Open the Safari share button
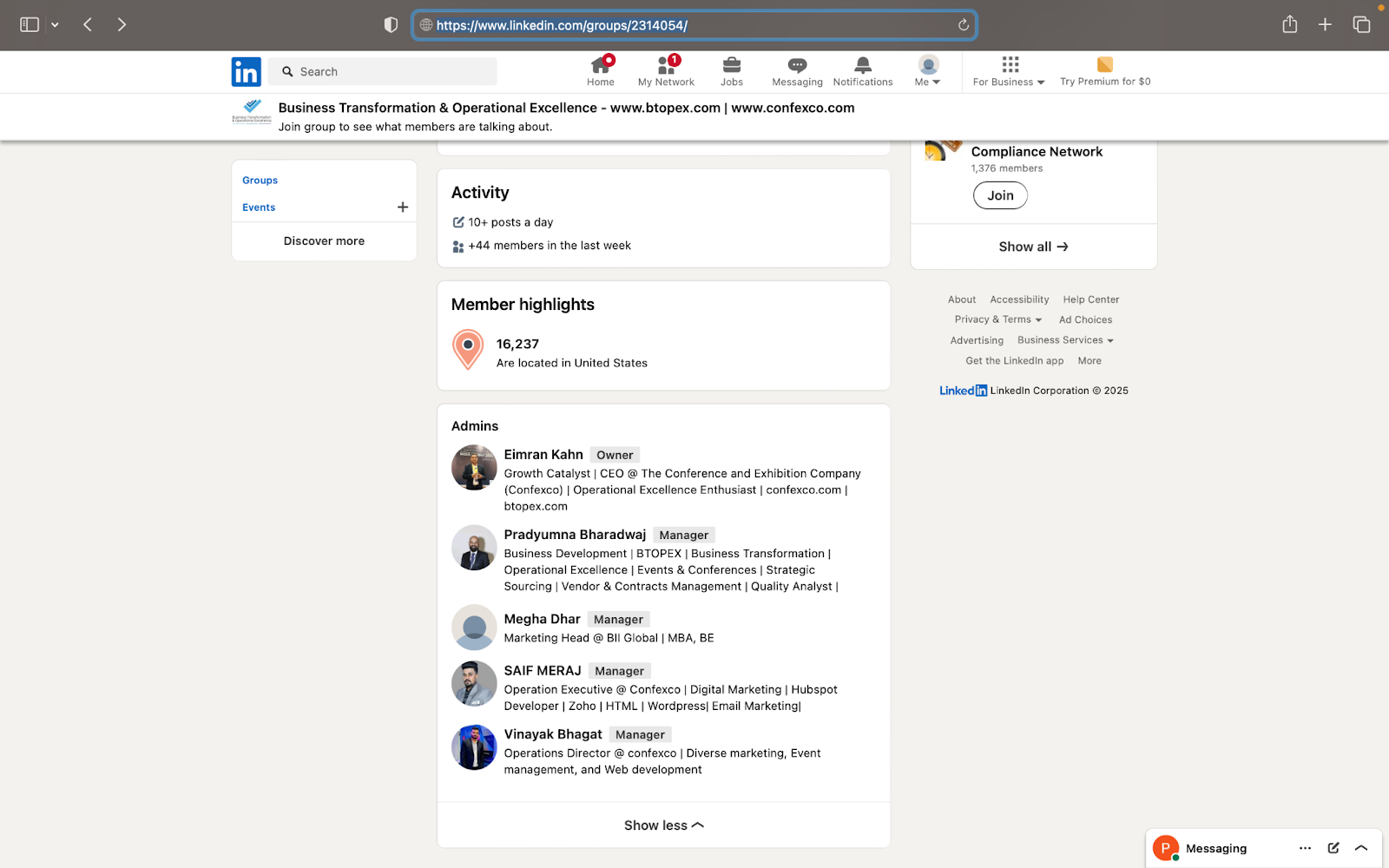 click(x=1290, y=24)
